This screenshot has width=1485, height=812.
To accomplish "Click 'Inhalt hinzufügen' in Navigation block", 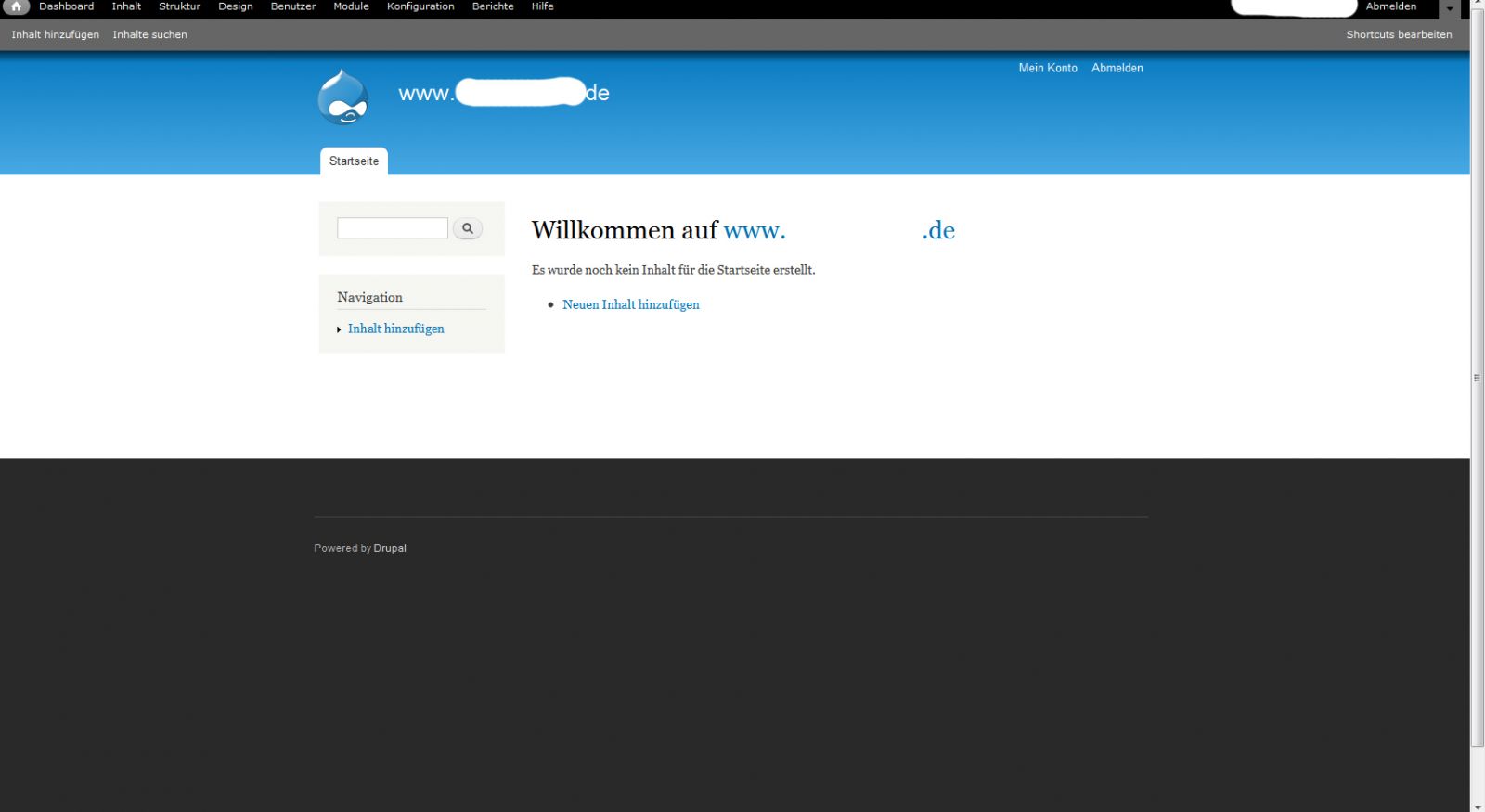I will [395, 329].
